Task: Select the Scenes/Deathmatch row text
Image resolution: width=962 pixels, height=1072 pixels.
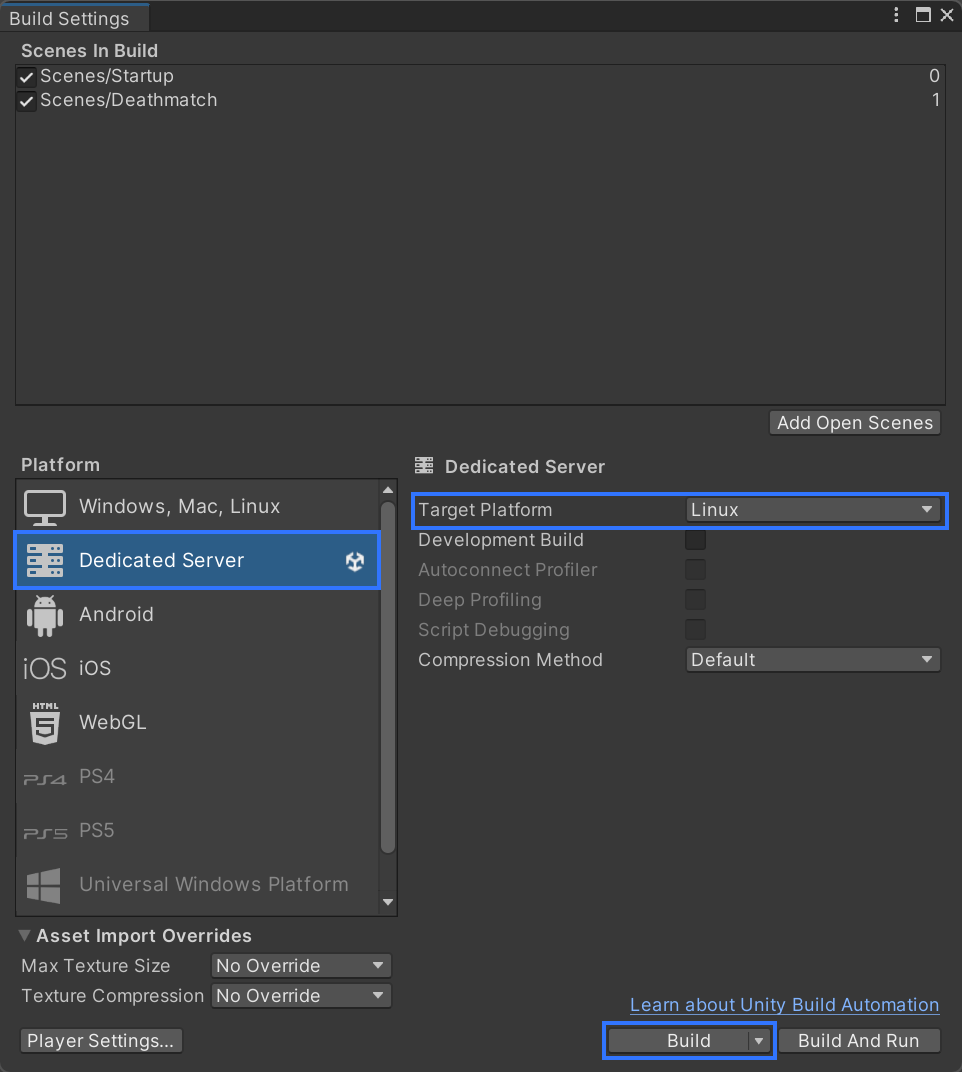Action: coord(129,100)
